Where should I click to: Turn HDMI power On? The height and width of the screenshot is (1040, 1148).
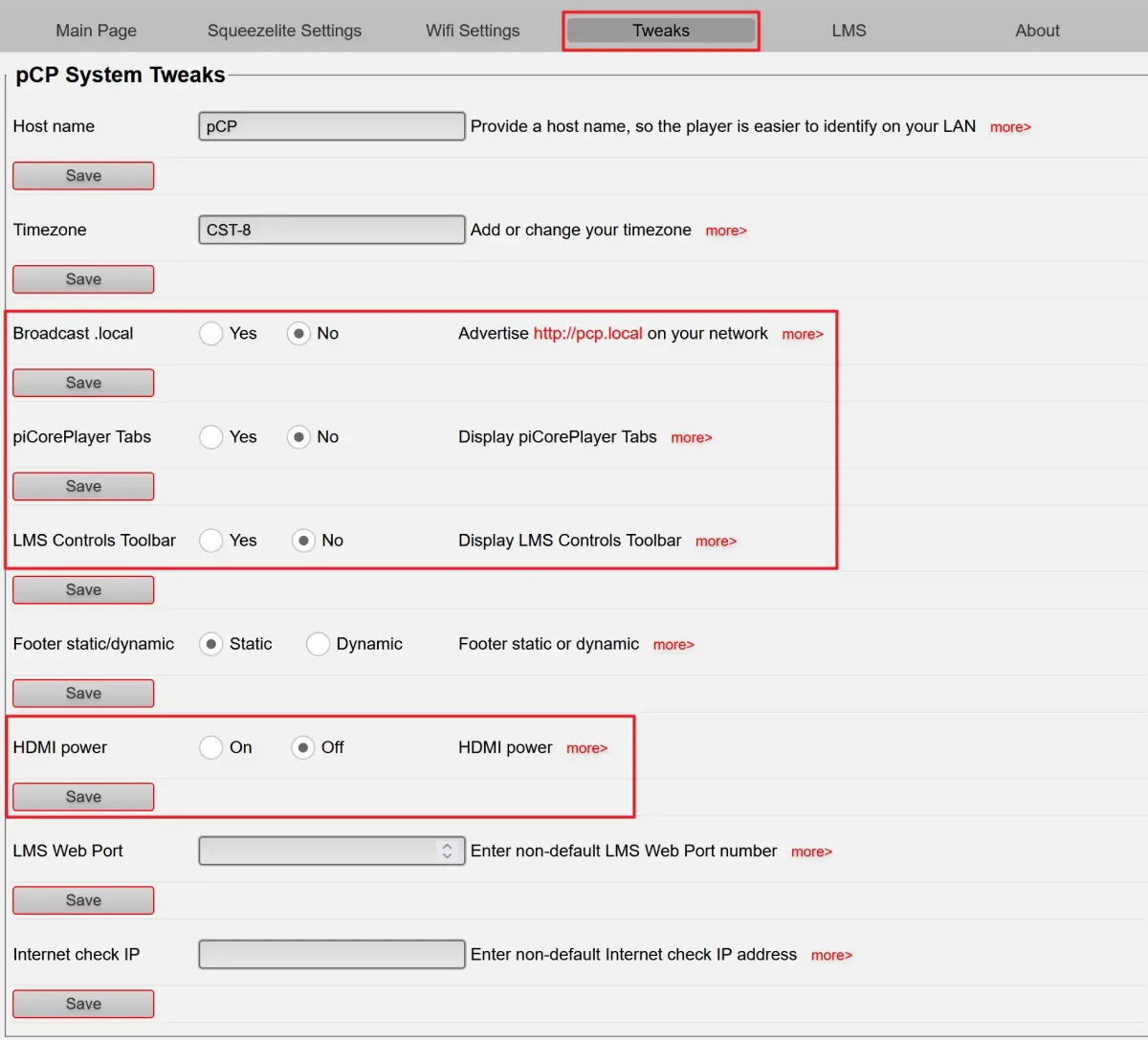(x=211, y=747)
